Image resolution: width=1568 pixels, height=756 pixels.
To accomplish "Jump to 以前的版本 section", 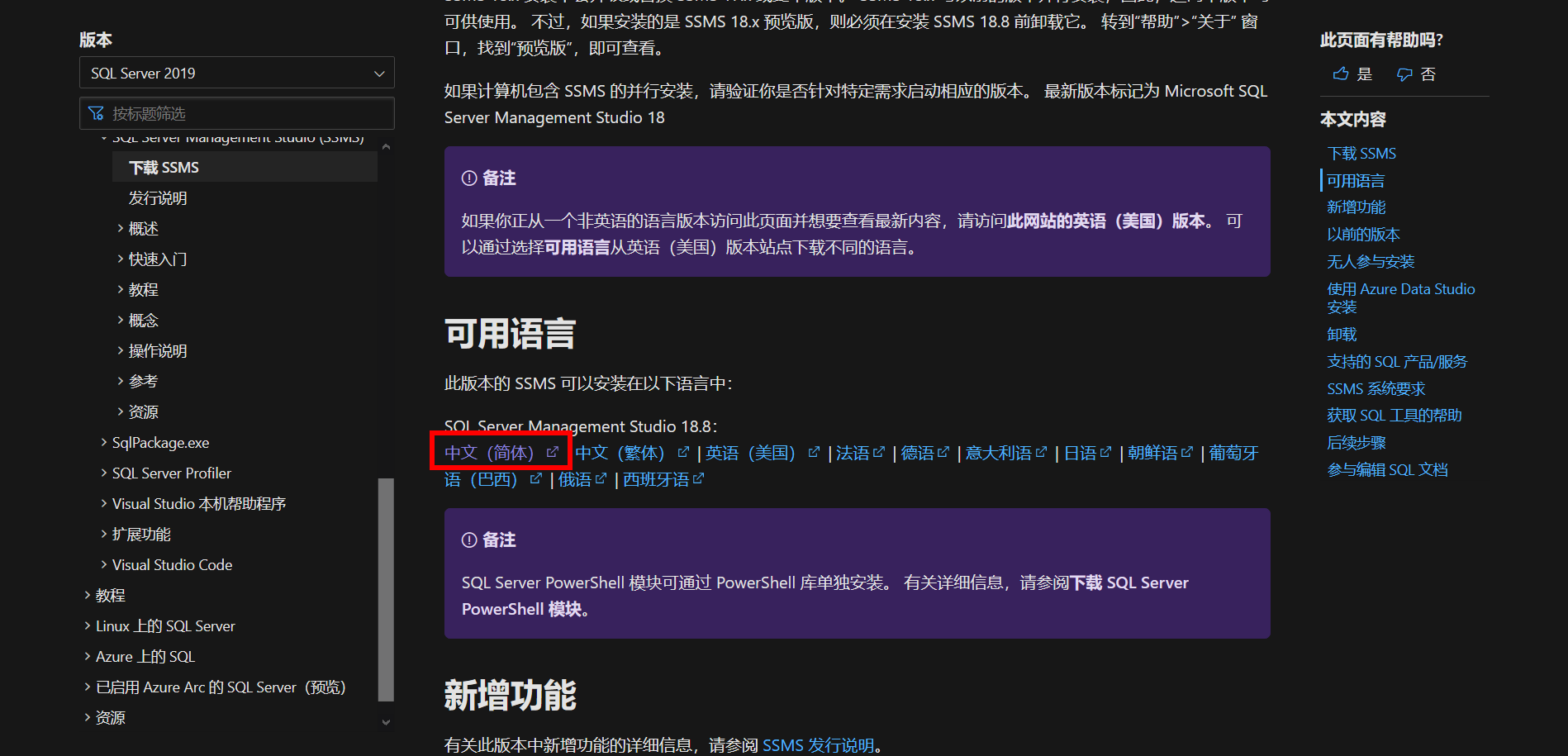I will pos(1363,234).
